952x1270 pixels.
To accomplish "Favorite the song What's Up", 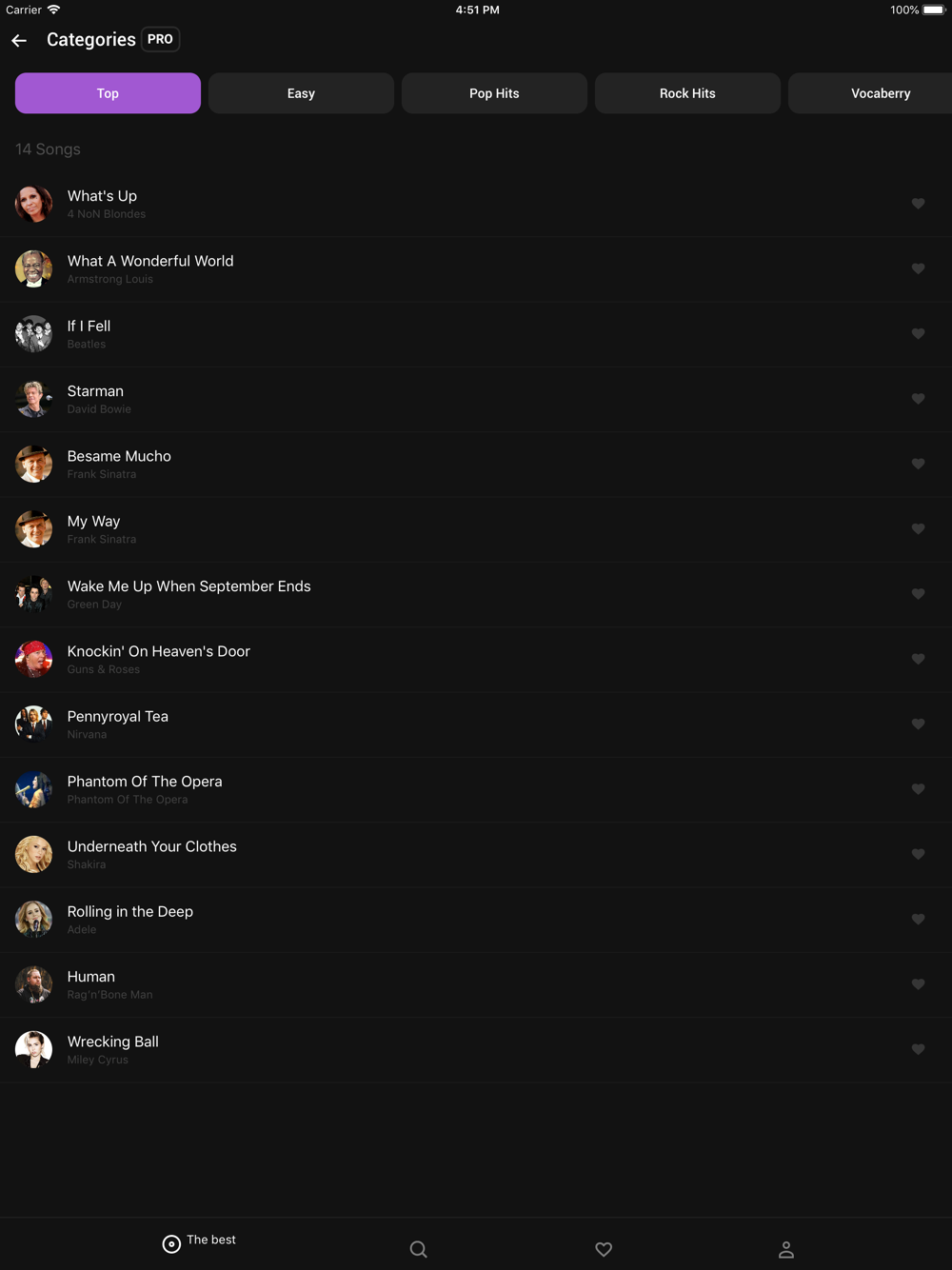I will pyautogui.click(x=918, y=204).
